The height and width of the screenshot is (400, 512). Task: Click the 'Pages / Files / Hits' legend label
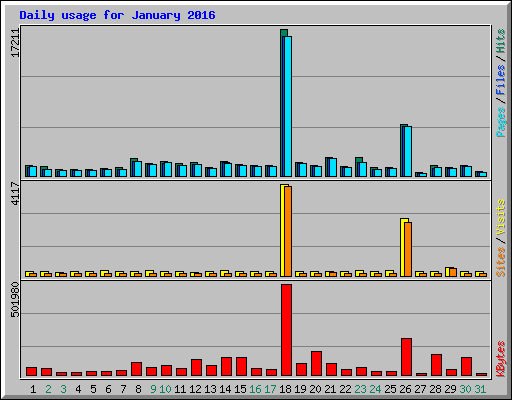(x=500, y=83)
